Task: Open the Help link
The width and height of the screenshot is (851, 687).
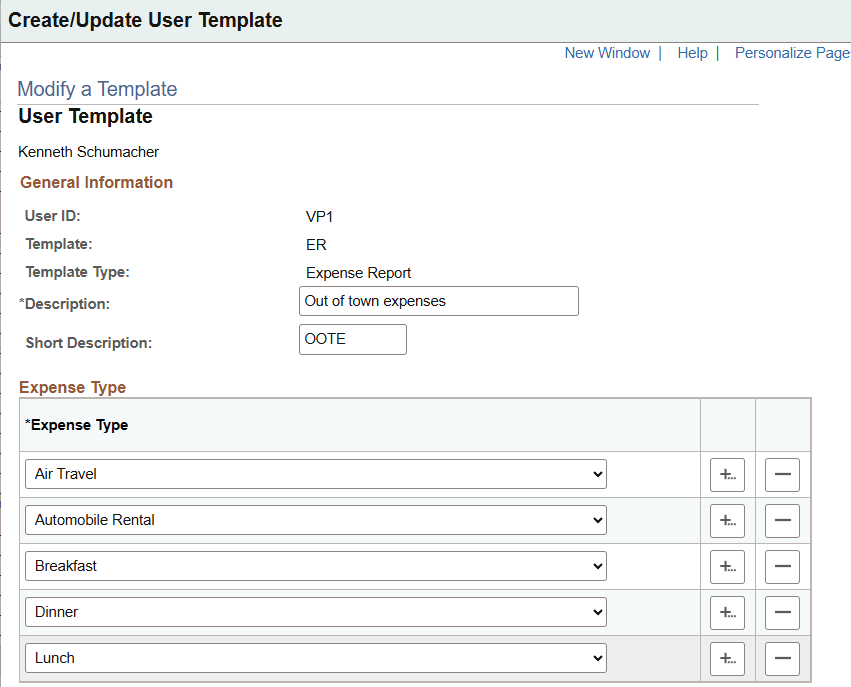Action: click(692, 53)
